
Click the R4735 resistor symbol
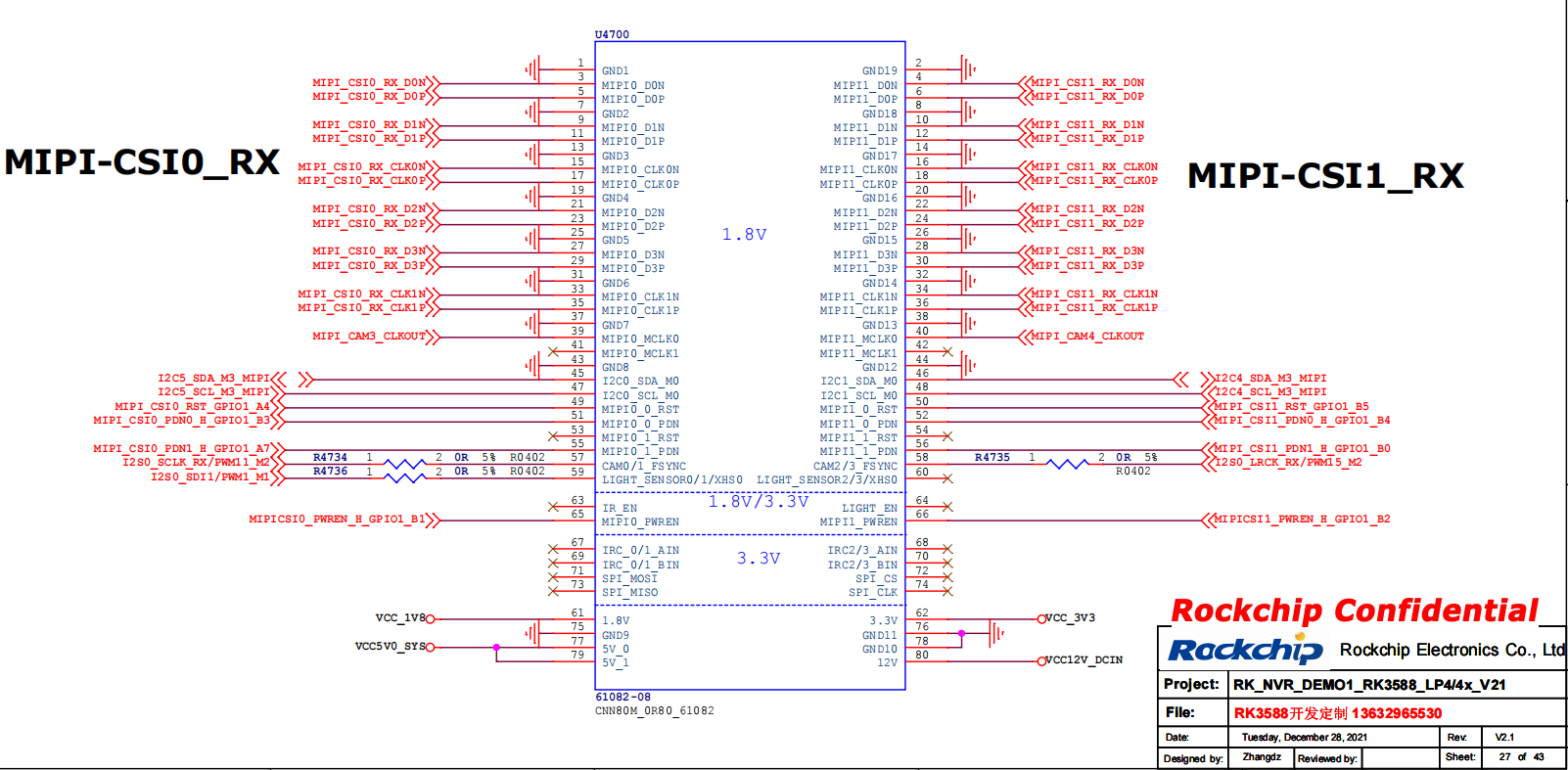(x=1067, y=464)
